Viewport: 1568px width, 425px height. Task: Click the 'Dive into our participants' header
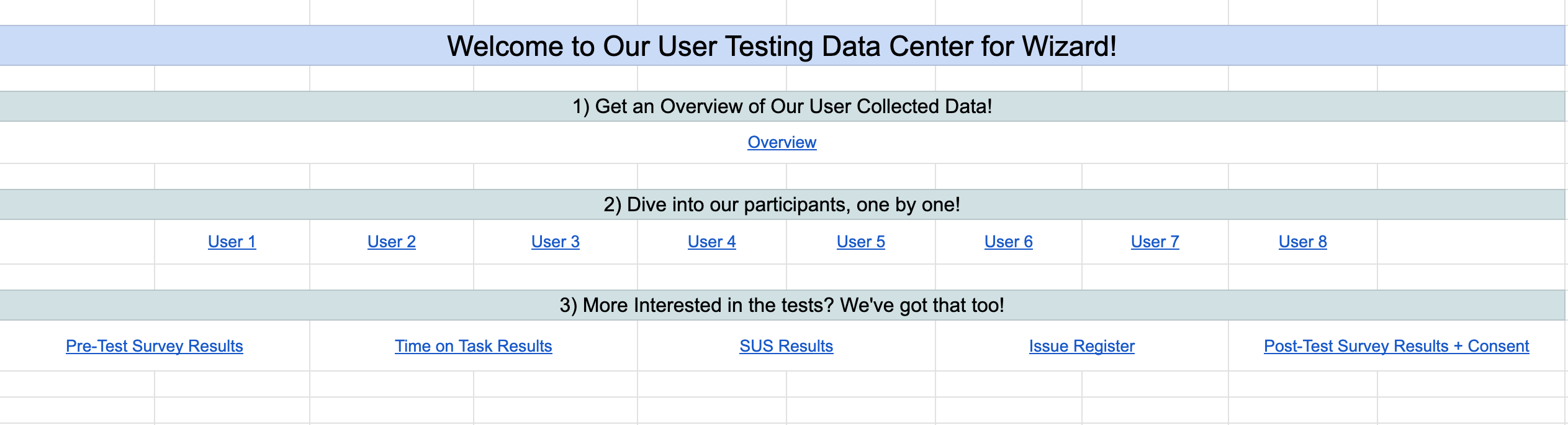(x=782, y=204)
